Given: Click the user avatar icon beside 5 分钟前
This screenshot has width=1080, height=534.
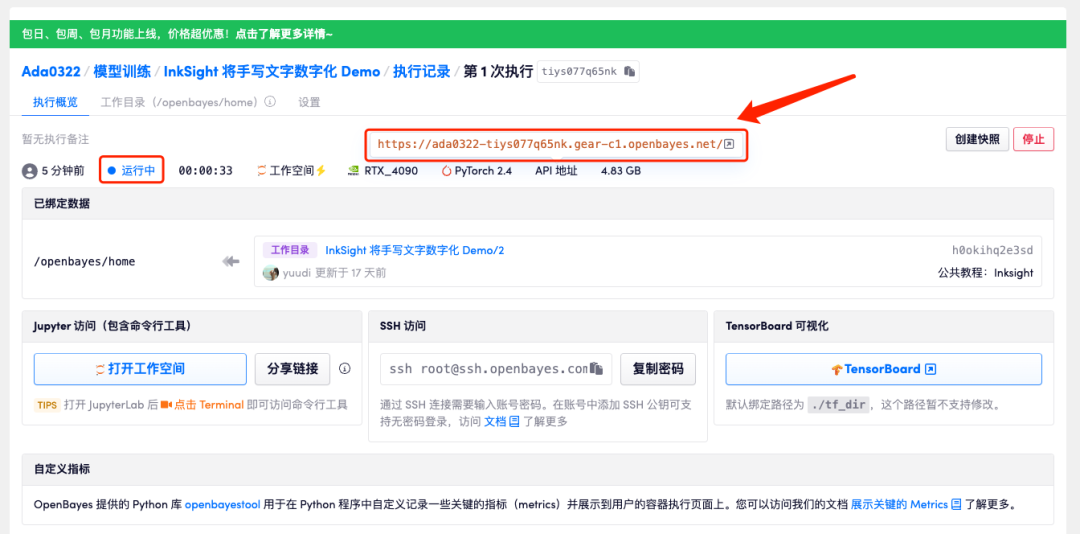Looking at the screenshot, I should pyautogui.click(x=30, y=171).
